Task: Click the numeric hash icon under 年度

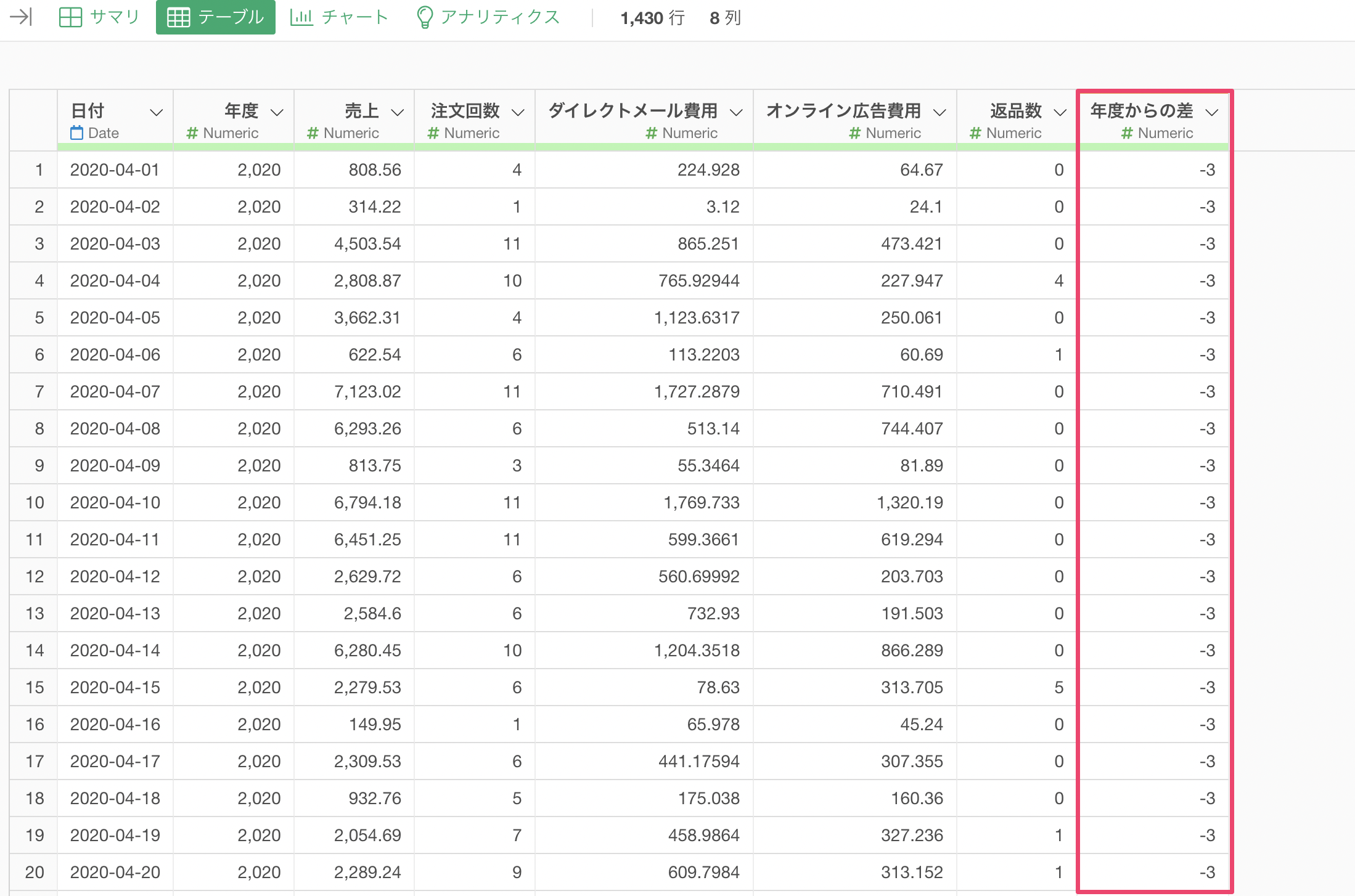Action: point(192,132)
